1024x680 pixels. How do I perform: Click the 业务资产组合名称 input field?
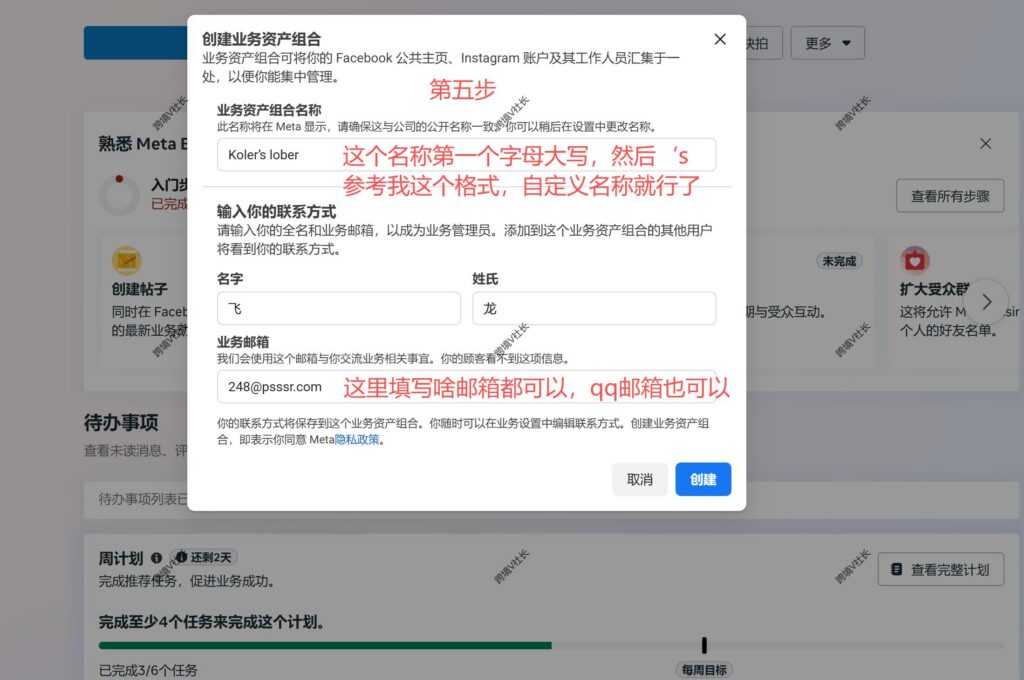point(466,155)
